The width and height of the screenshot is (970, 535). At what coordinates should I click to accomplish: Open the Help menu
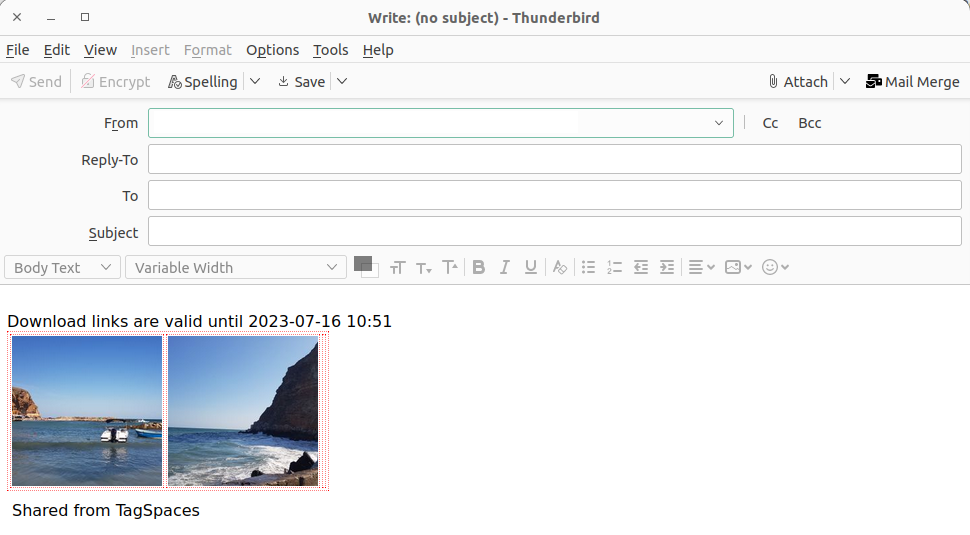378,50
